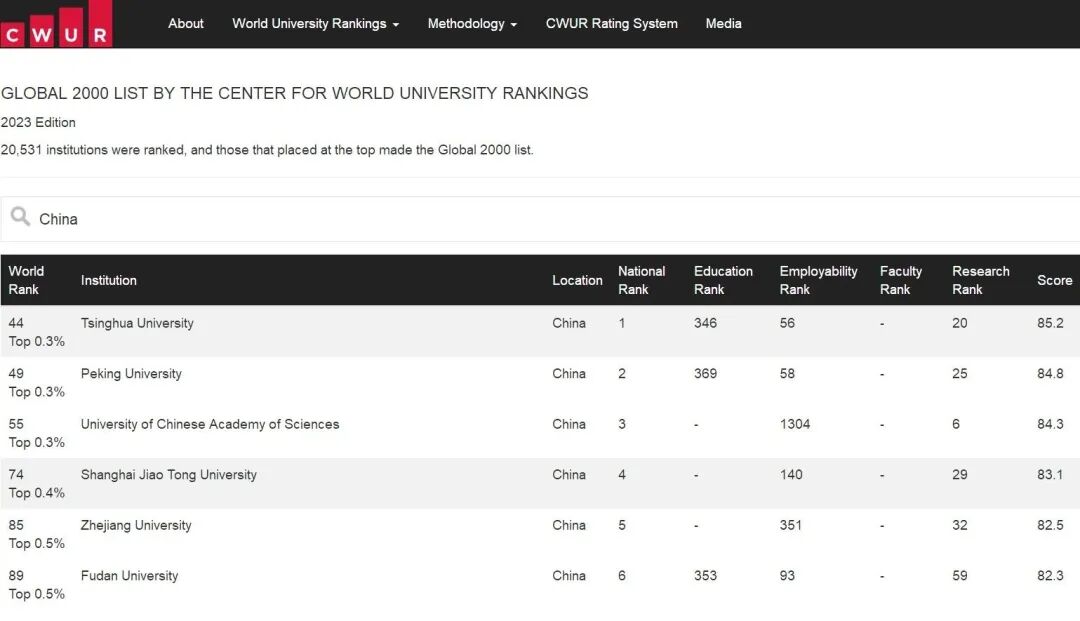Screen dimensions: 1080x621
Task: Sort by World Rank column header
Action: click(x=26, y=280)
